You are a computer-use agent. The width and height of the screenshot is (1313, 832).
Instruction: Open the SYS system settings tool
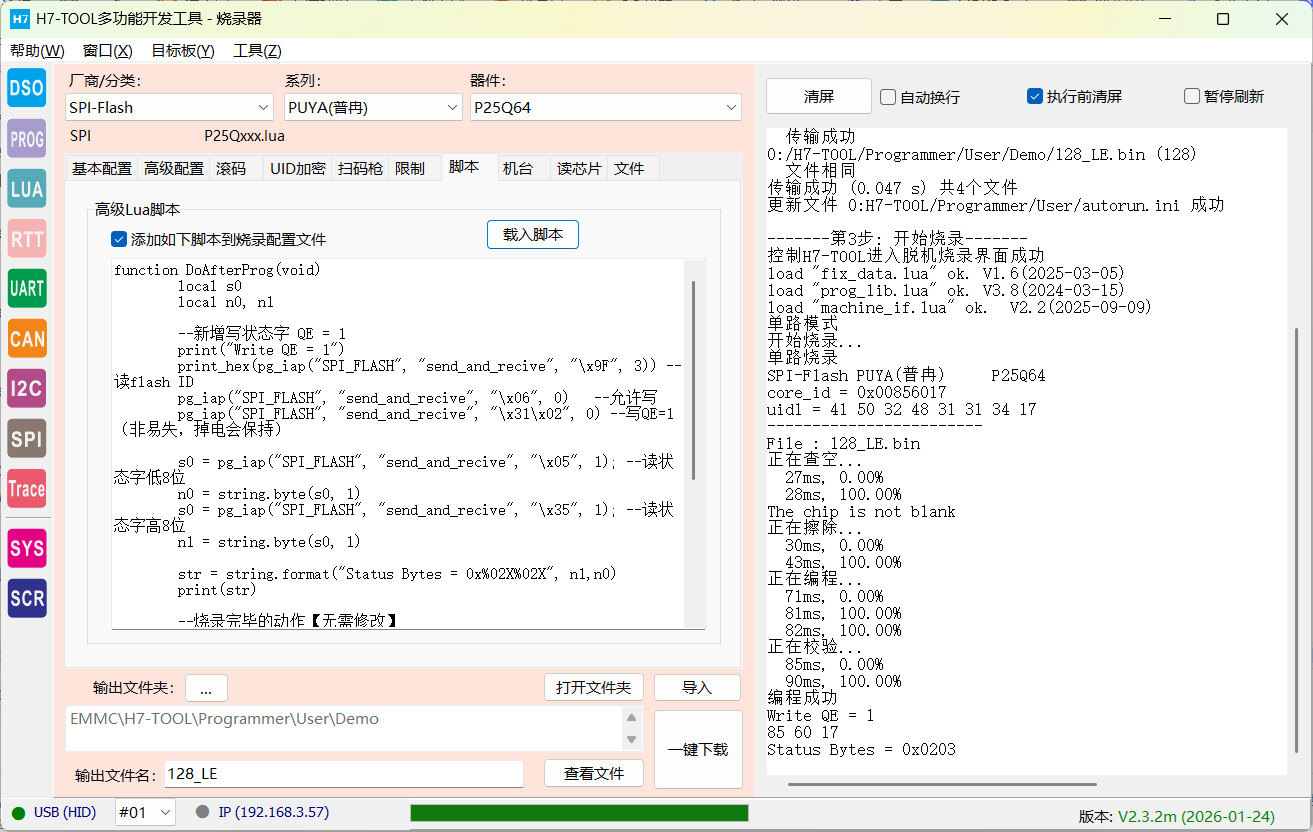point(26,548)
